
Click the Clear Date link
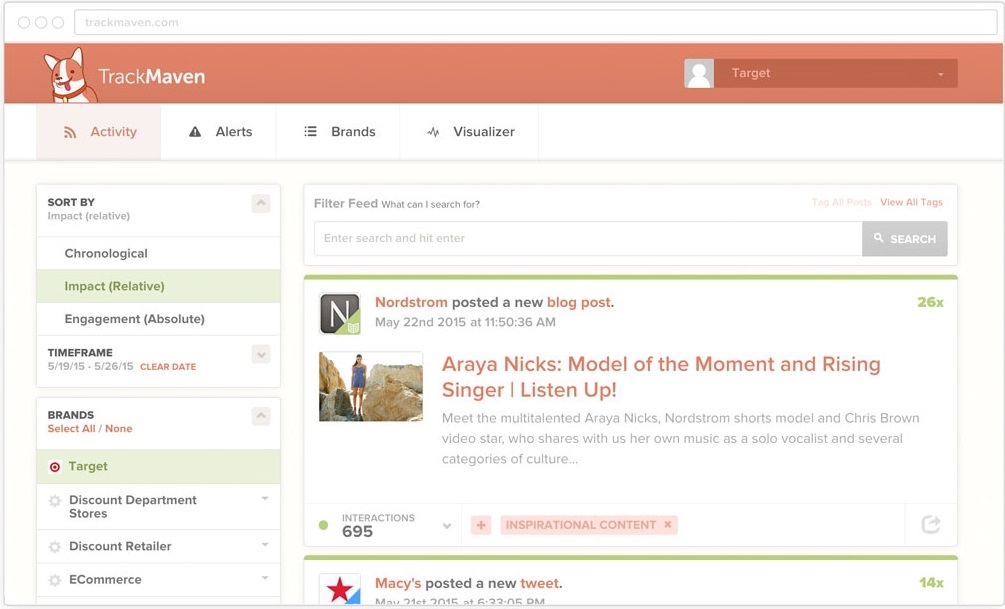pos(168,367)
